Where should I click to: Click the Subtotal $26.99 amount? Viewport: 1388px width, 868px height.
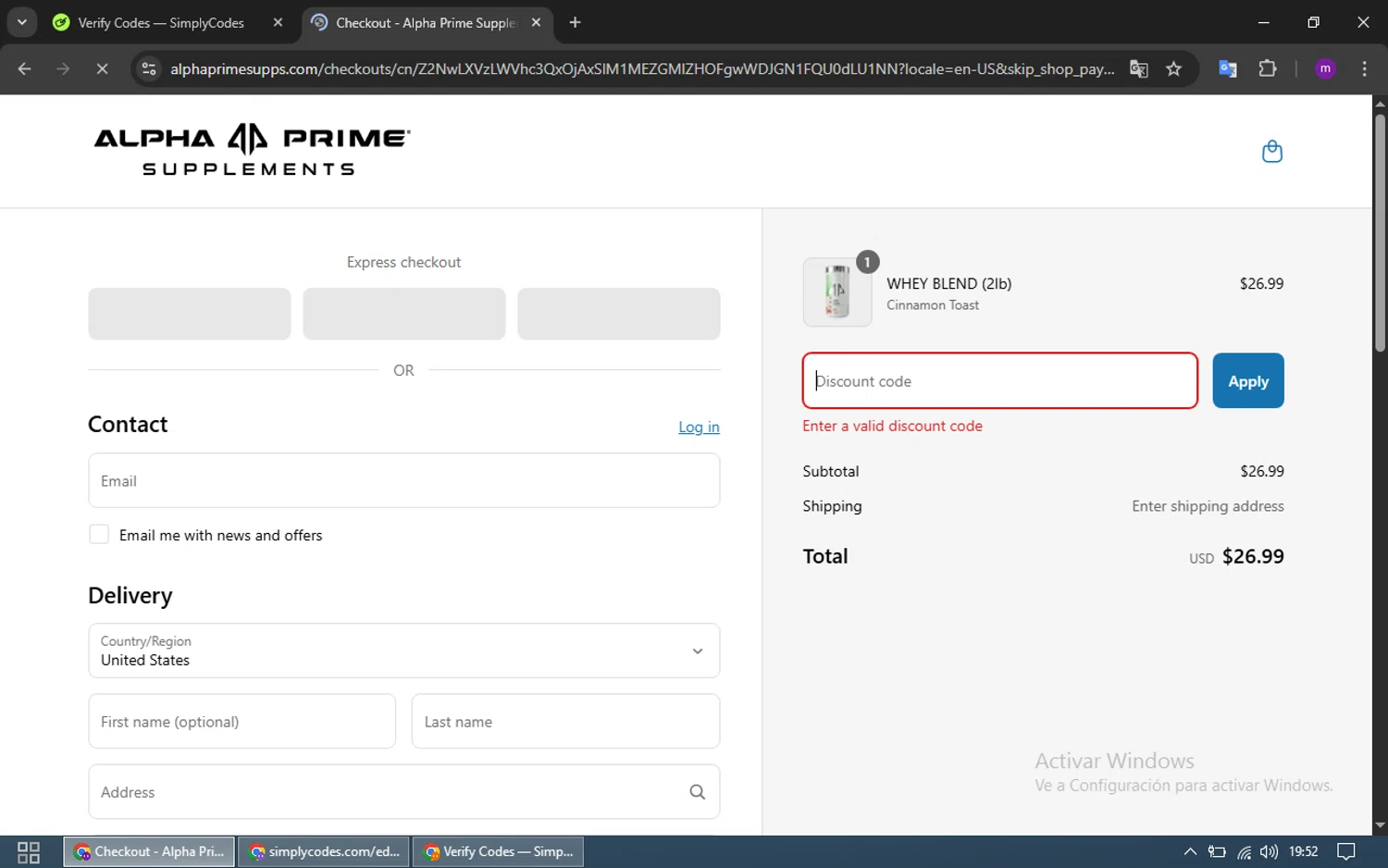[1262, 471]
